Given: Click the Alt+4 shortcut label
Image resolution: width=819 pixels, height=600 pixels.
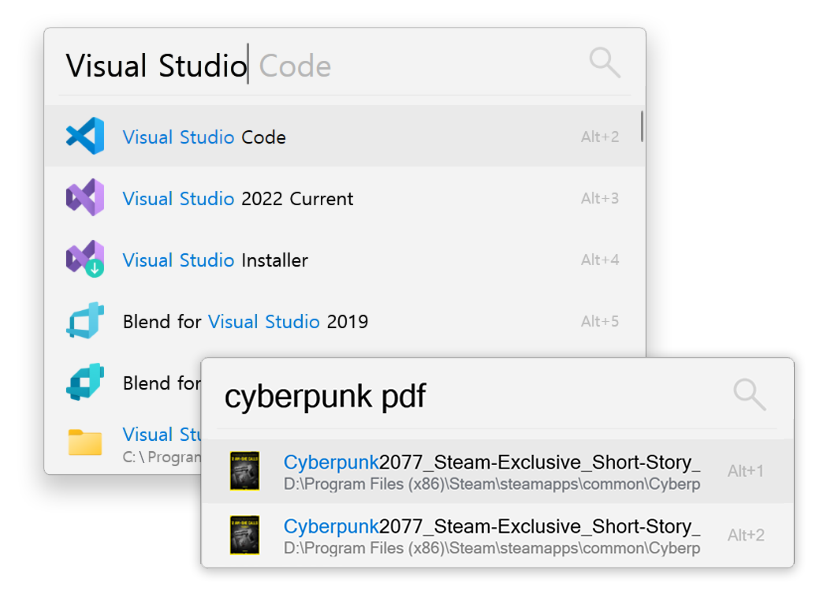Looking at the screenshot, I should pos(600,260).
